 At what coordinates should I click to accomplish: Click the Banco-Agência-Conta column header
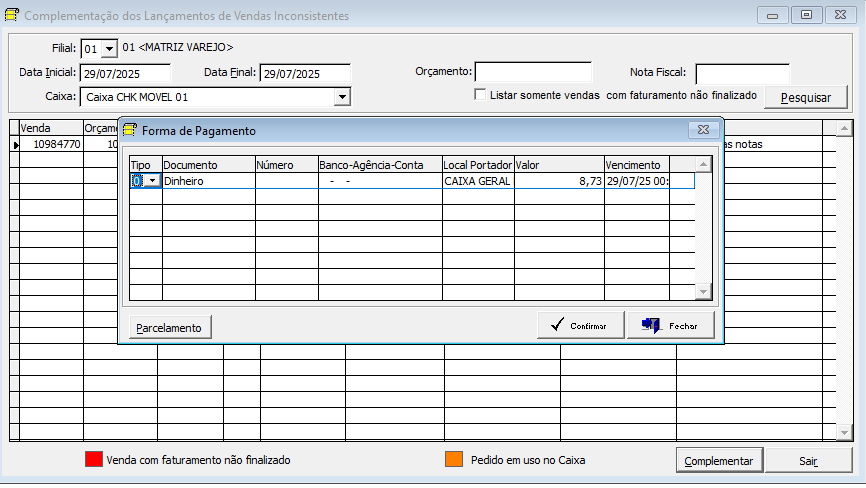(x=381, y=165)
